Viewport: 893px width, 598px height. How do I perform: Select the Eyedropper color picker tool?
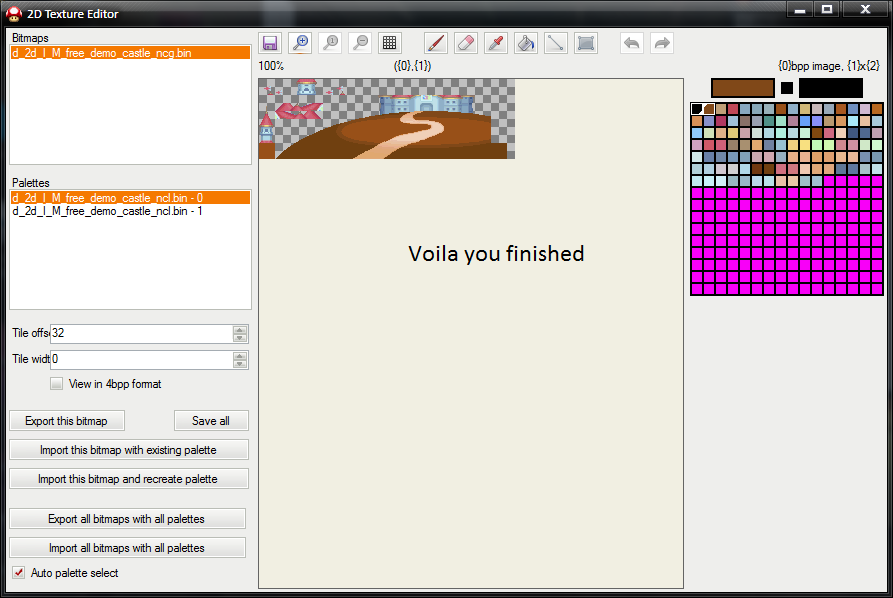(496, 43)
